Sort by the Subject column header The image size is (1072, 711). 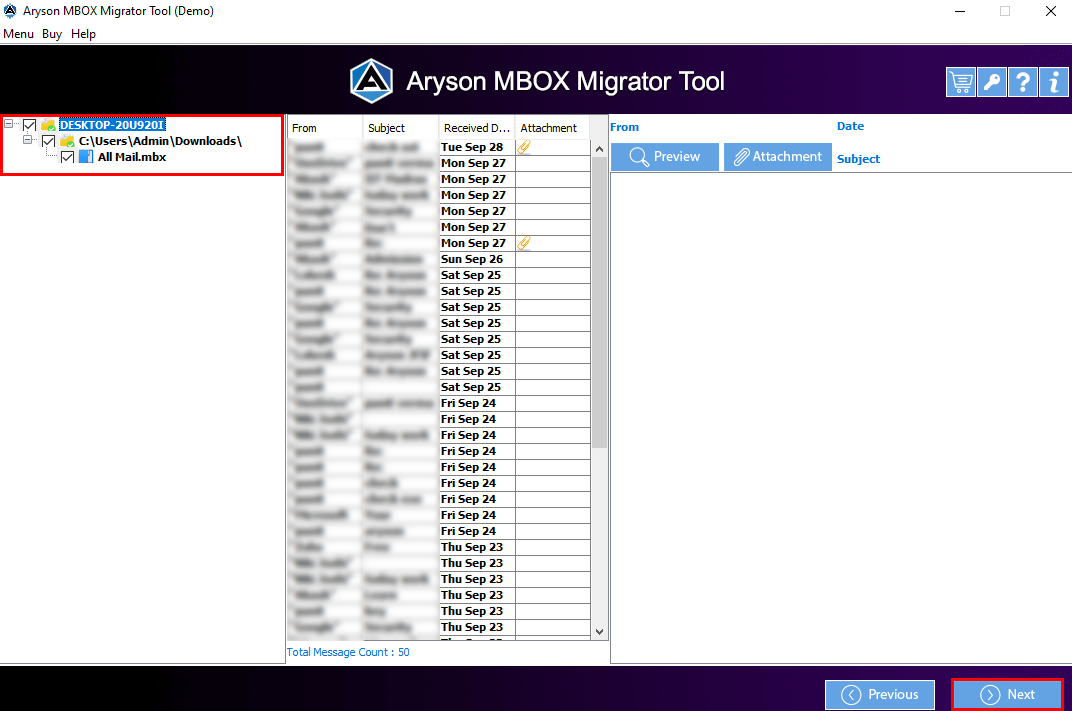(x=401, y=128)
